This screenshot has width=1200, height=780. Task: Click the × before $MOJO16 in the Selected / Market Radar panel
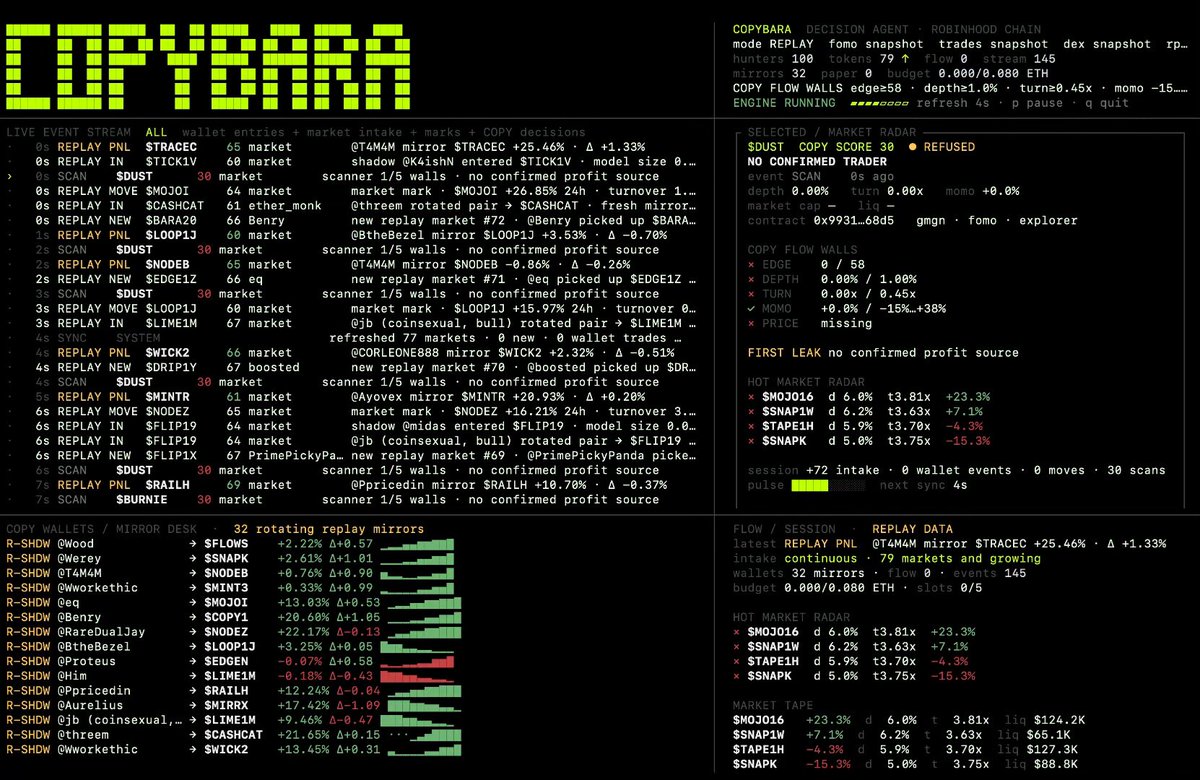(752, 397)
